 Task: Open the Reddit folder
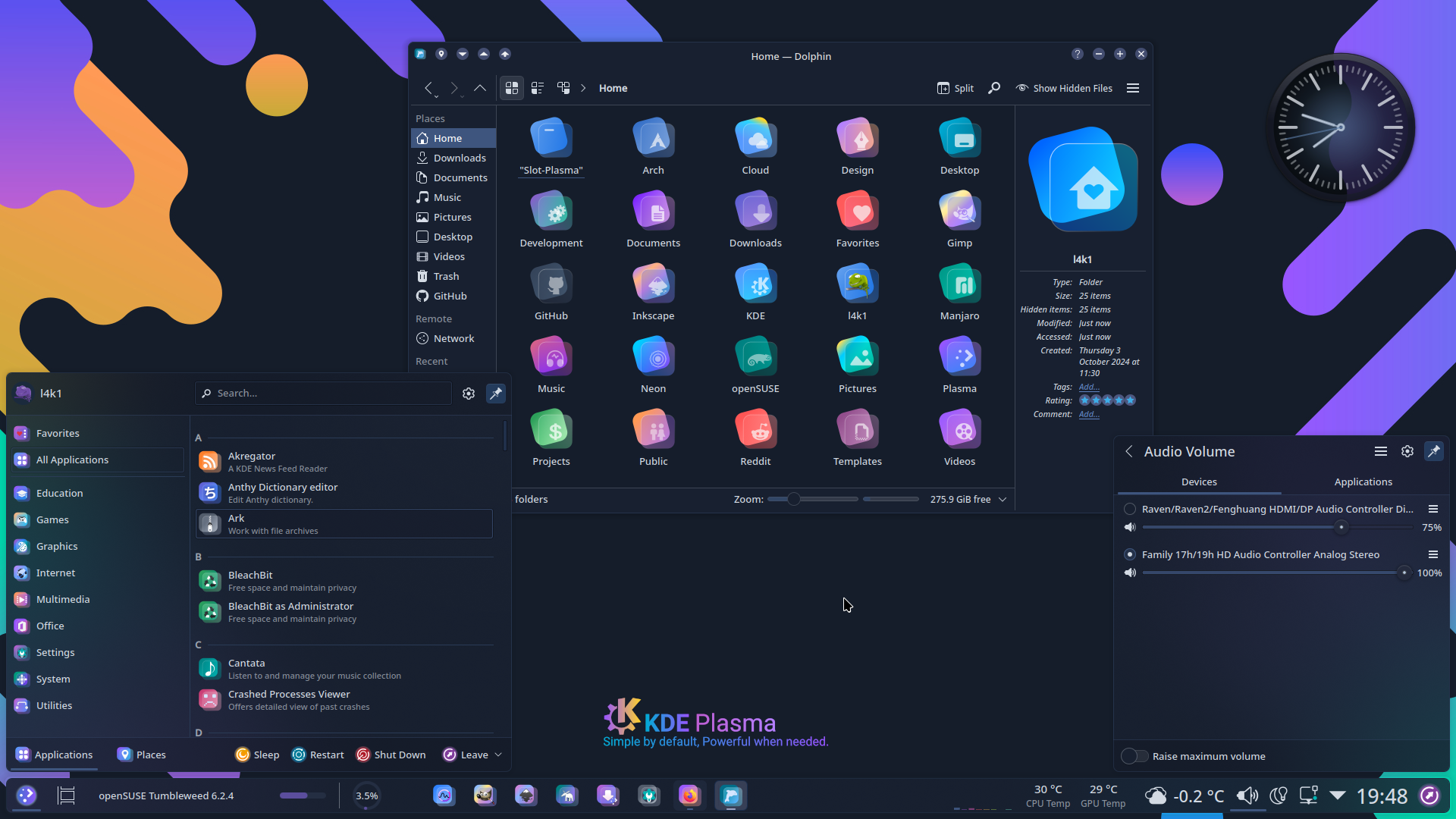click(755, 438)
